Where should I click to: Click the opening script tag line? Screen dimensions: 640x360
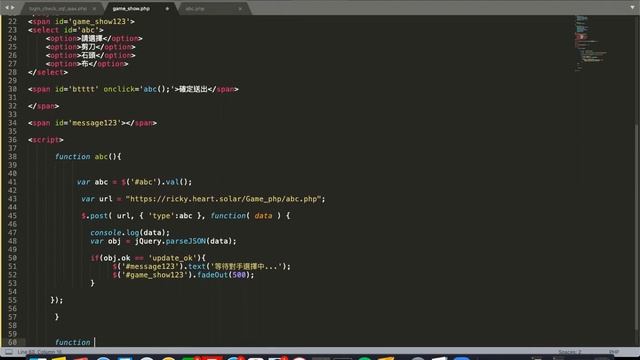tap(46, 140)
